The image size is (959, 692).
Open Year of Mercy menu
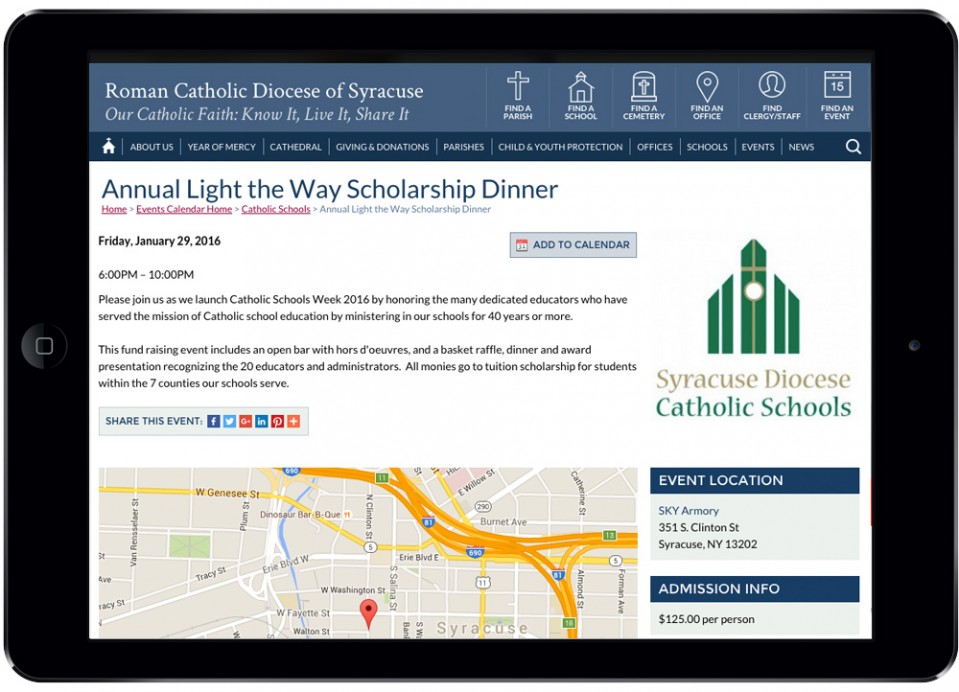click(221, 147)
